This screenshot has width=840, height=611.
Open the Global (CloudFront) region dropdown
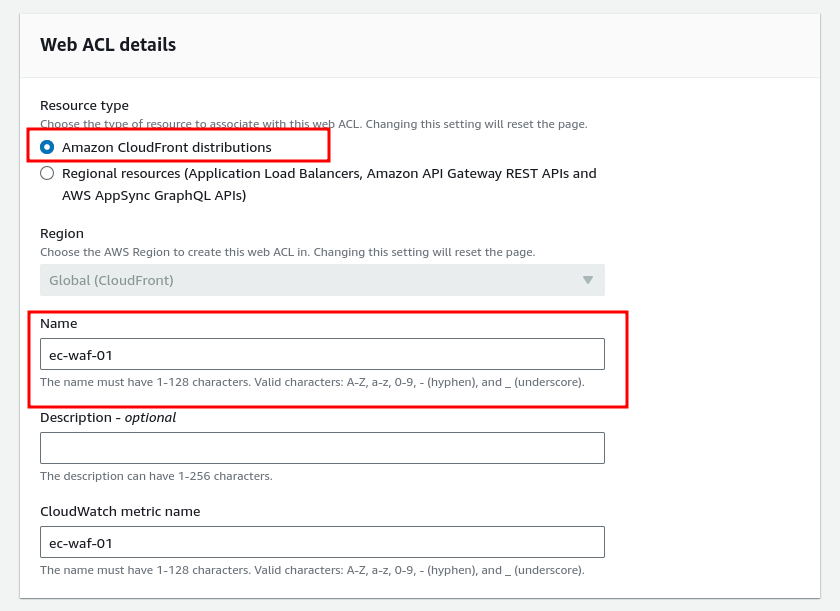322,280
